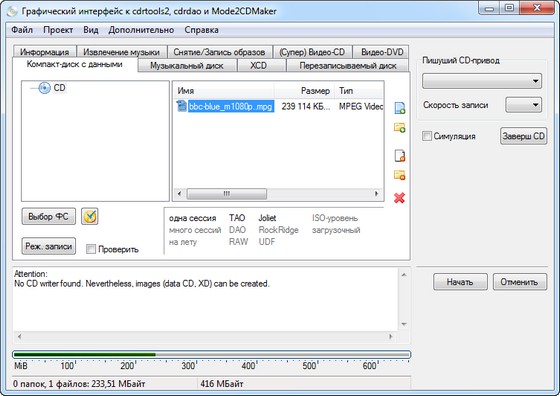Click the одна сессия label
Image resolution: width=560 pixels, height=396 pixels.
pyautogui.click(x=192, y=218)
